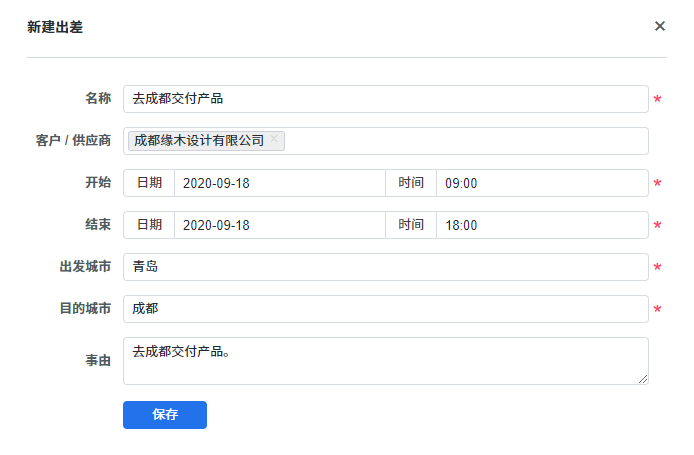
Task: Remove the 成都缘木设计有限公司 tag
Action: pyautogui.click(x=274, y=140)
